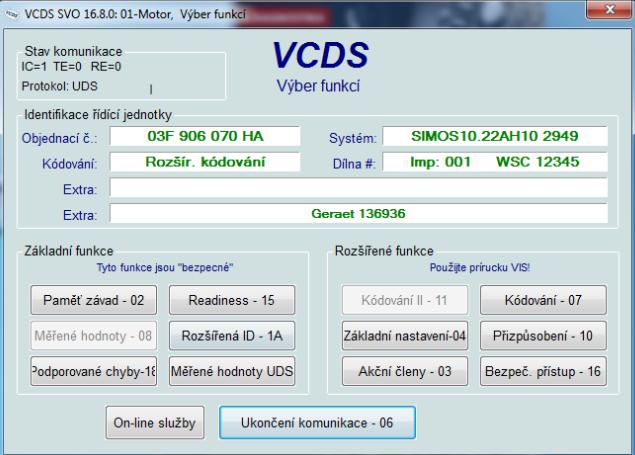This screenshot has height=455, width=635.
Task: Click the Readiness - 15 button
Action: 232,300
